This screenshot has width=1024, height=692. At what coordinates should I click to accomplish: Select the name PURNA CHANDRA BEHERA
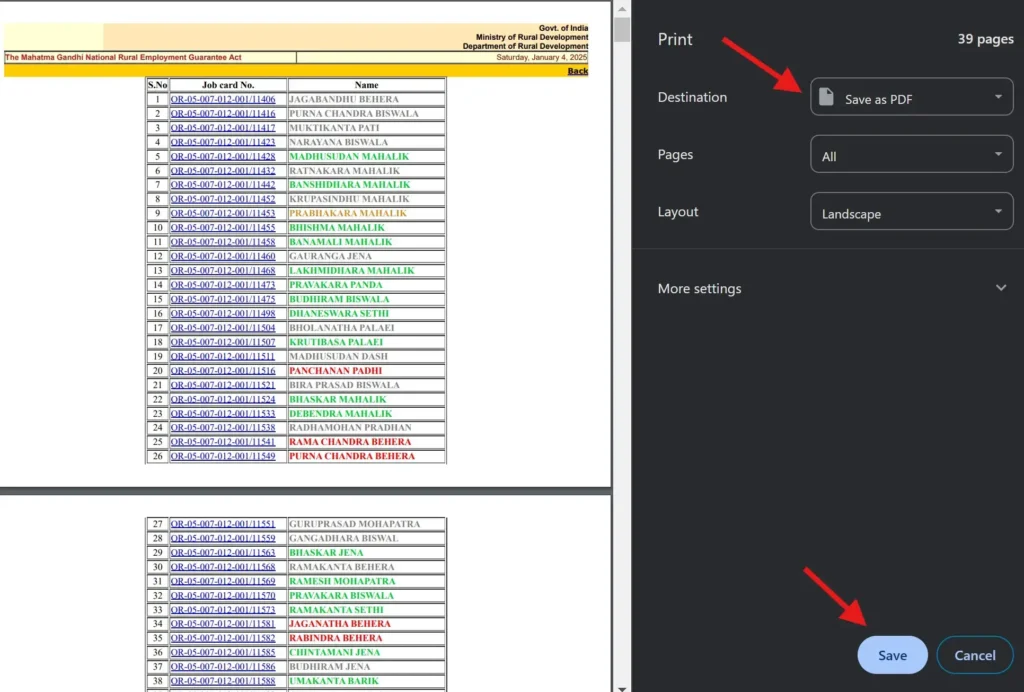click(x=352, y=456)
